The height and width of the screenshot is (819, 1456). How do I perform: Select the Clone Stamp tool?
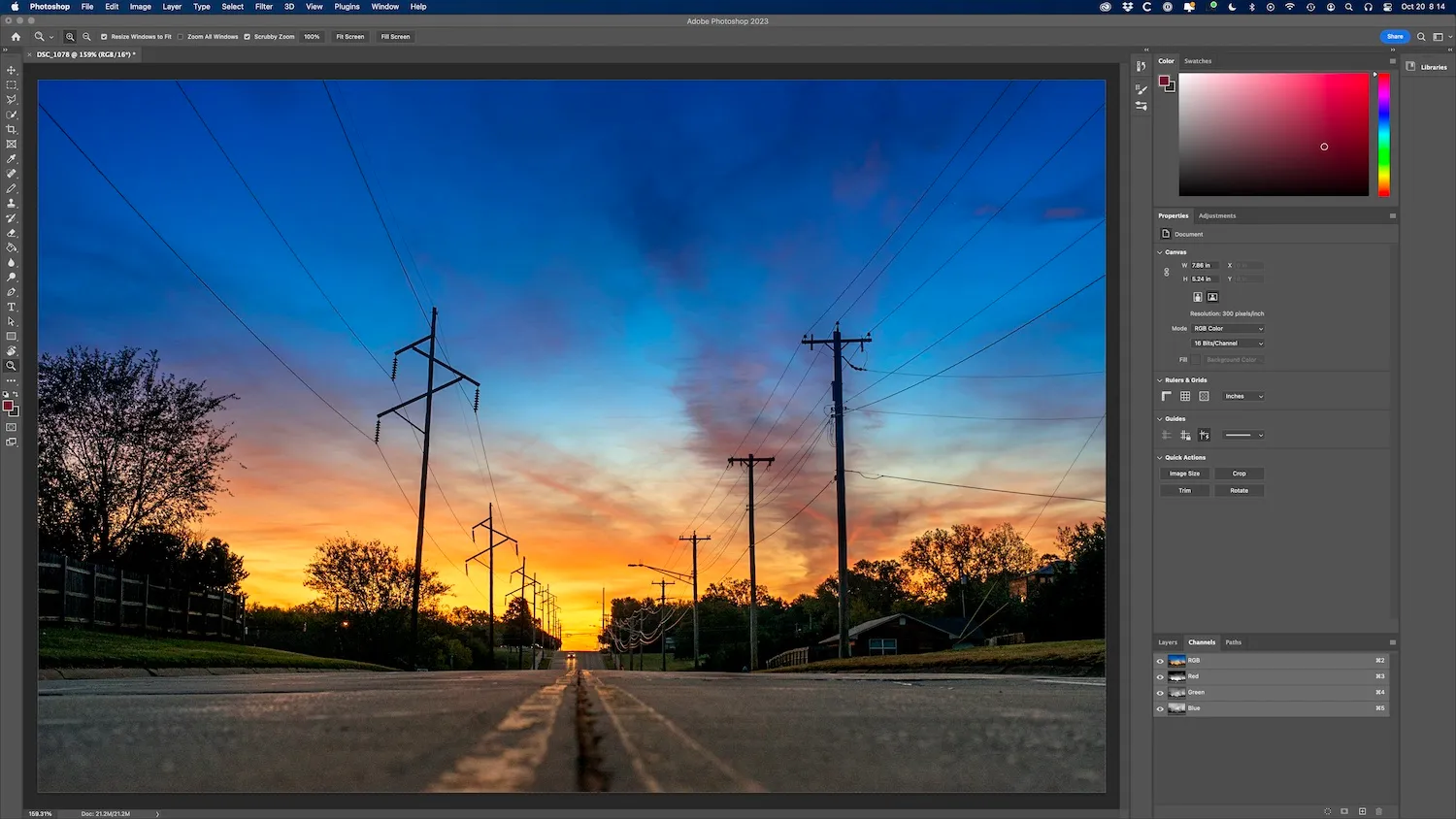point(12,203)
